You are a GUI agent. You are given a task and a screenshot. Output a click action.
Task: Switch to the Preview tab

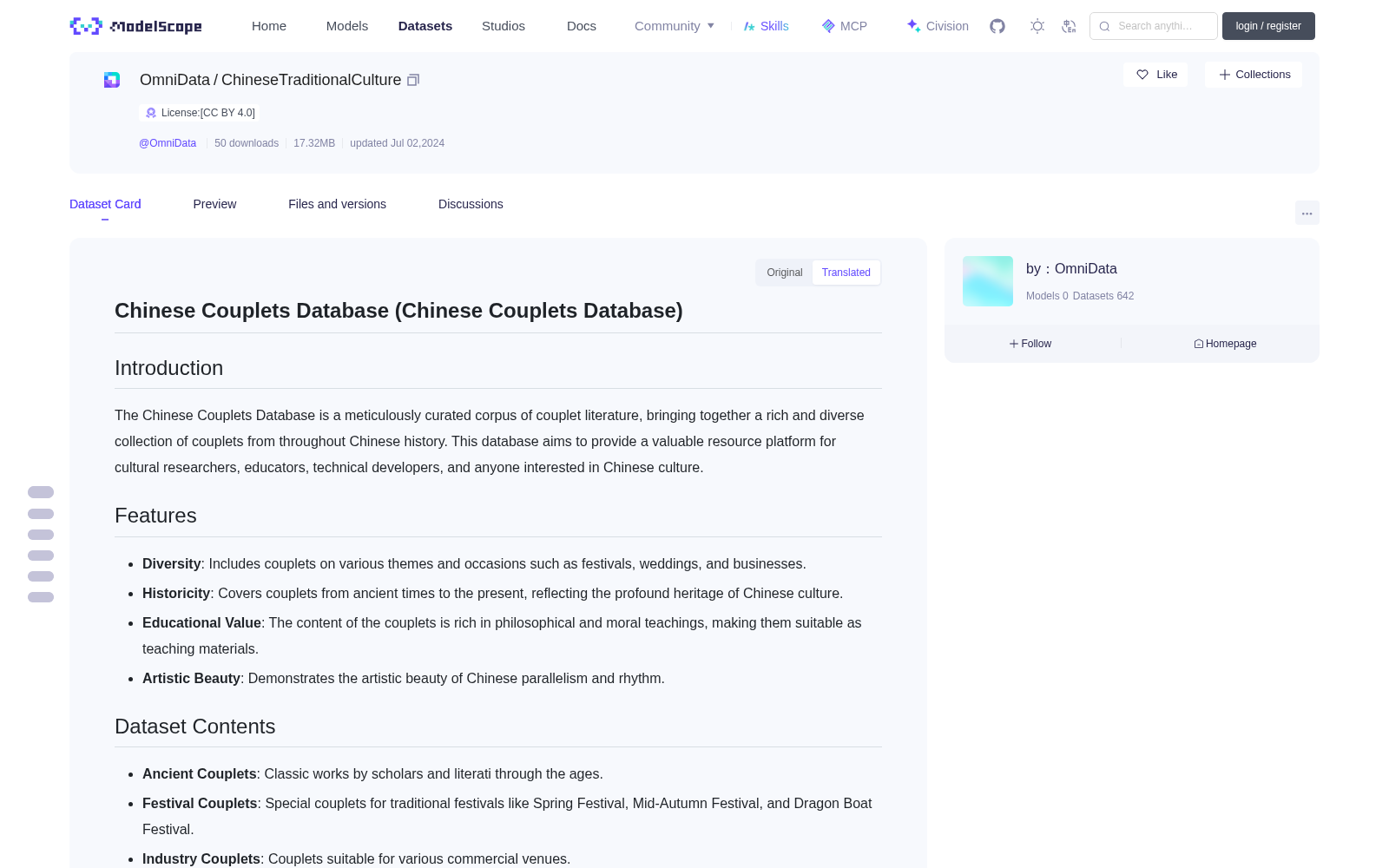tap(214, 204)
